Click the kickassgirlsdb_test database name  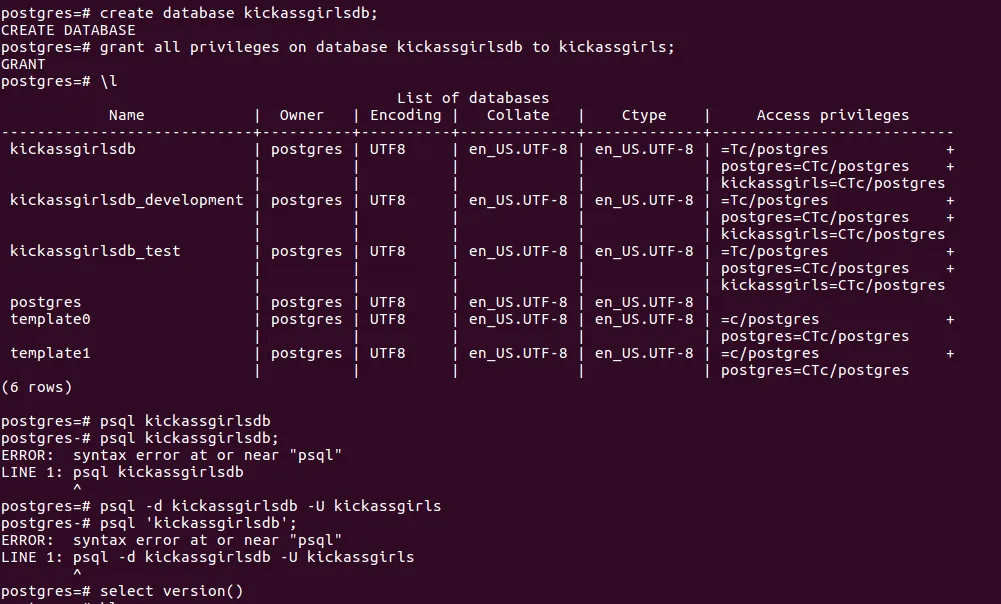pyautogui.click(x=95, y=251)
